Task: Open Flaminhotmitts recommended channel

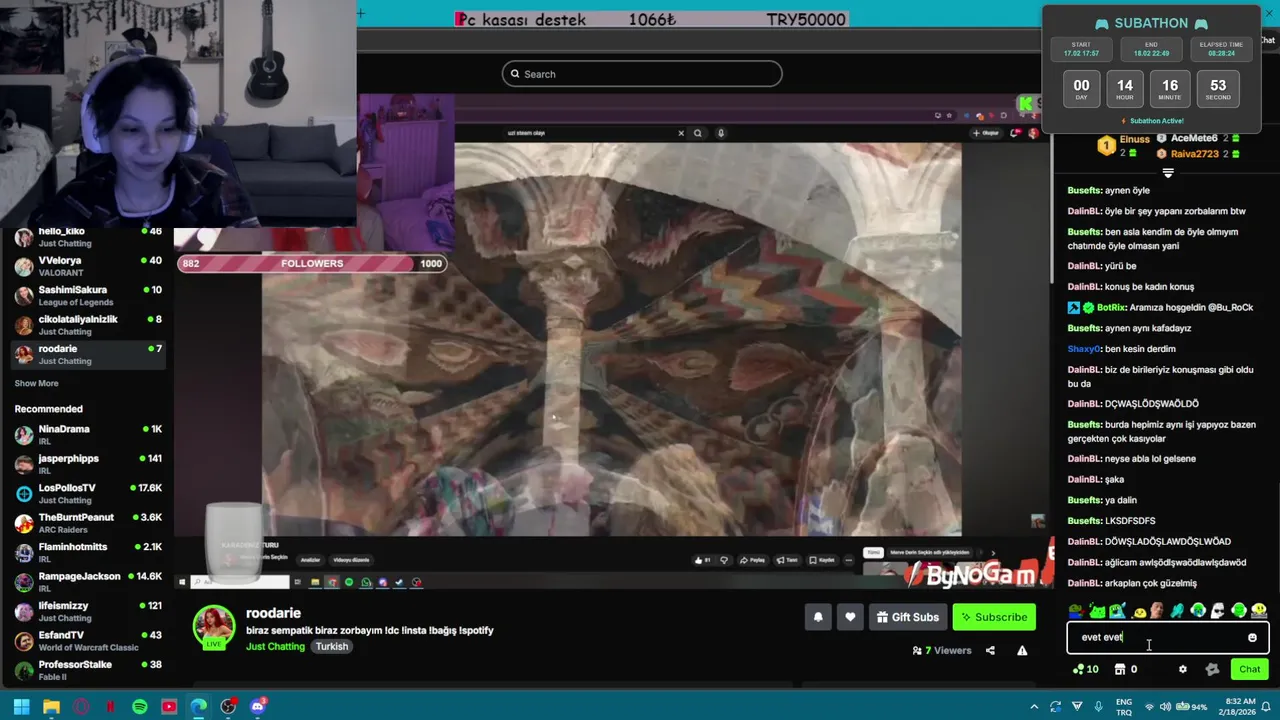Action: click(88, 552)
